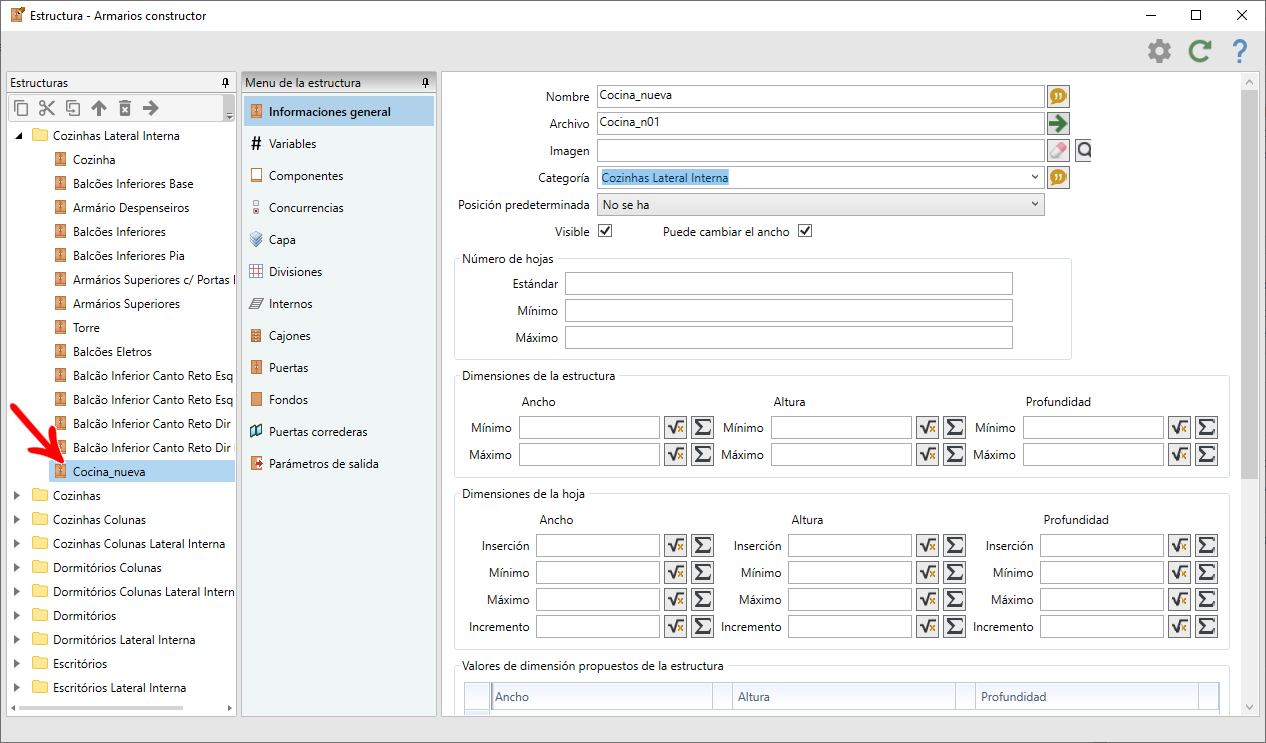This screenshot has width=1266, height=743.
Task: Open the Divisiones menu section
Action: [338, 272]
